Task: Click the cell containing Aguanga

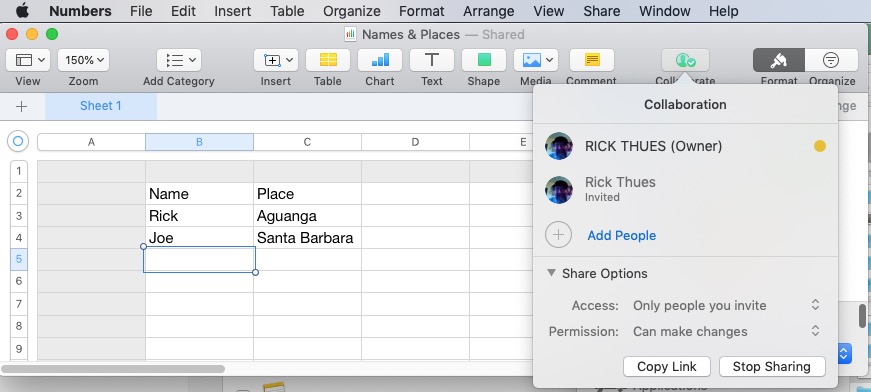Action: (307, 215)
